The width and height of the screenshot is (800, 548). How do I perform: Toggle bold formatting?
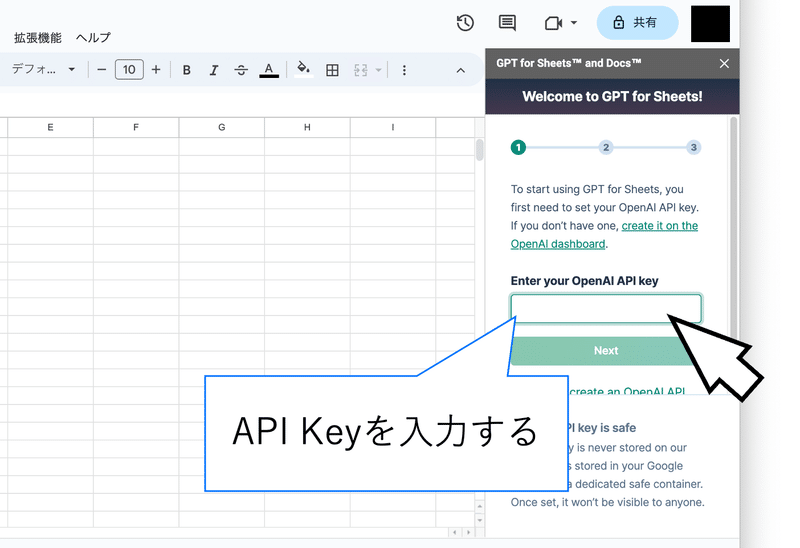click(x=187, y=70)
